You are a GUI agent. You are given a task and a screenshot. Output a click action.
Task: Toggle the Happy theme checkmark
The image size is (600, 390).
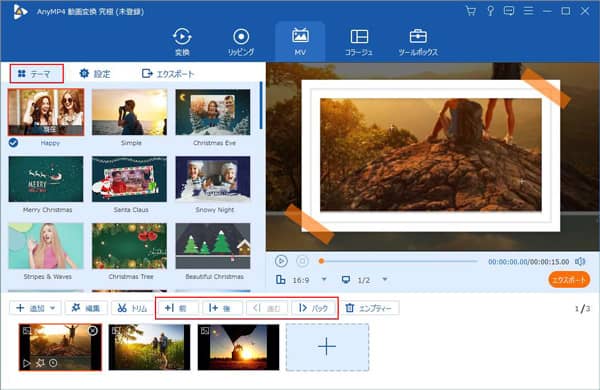pyautogui.click(x=13, y=143)
